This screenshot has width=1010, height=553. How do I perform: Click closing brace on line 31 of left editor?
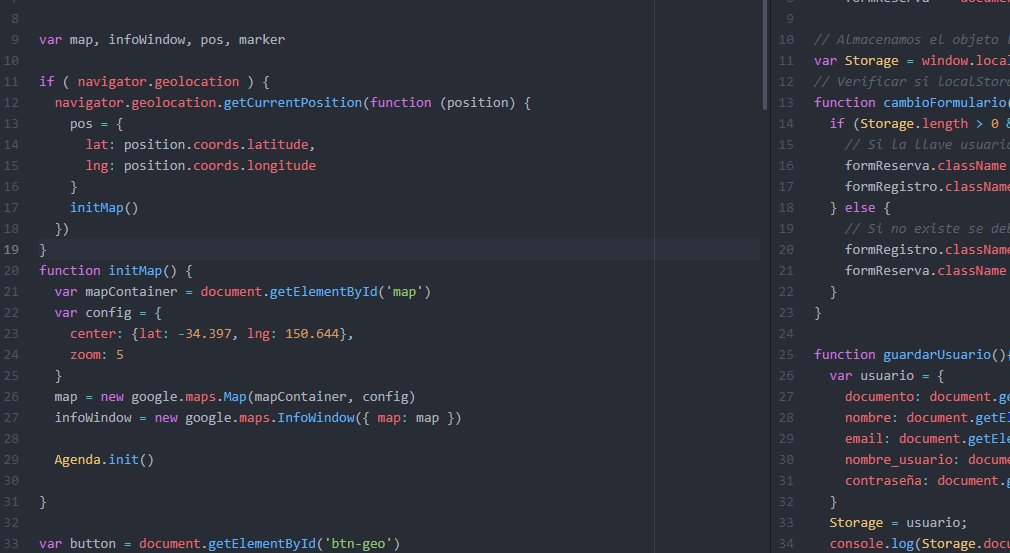[x=43, y=502]
